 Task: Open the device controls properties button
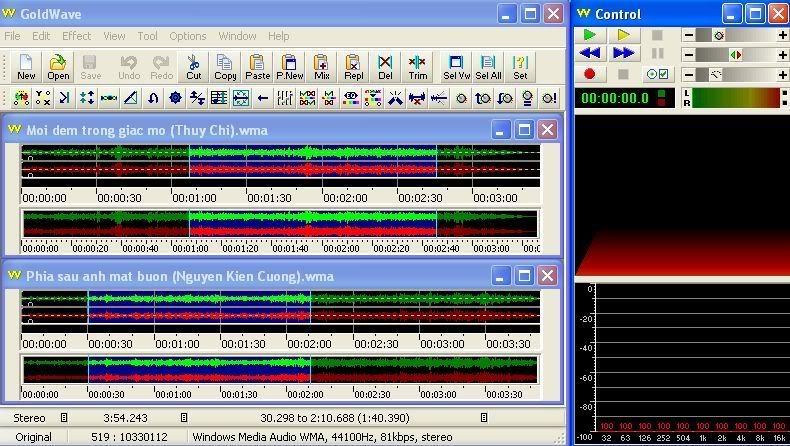pyautogui.click(x=657, y=74)
